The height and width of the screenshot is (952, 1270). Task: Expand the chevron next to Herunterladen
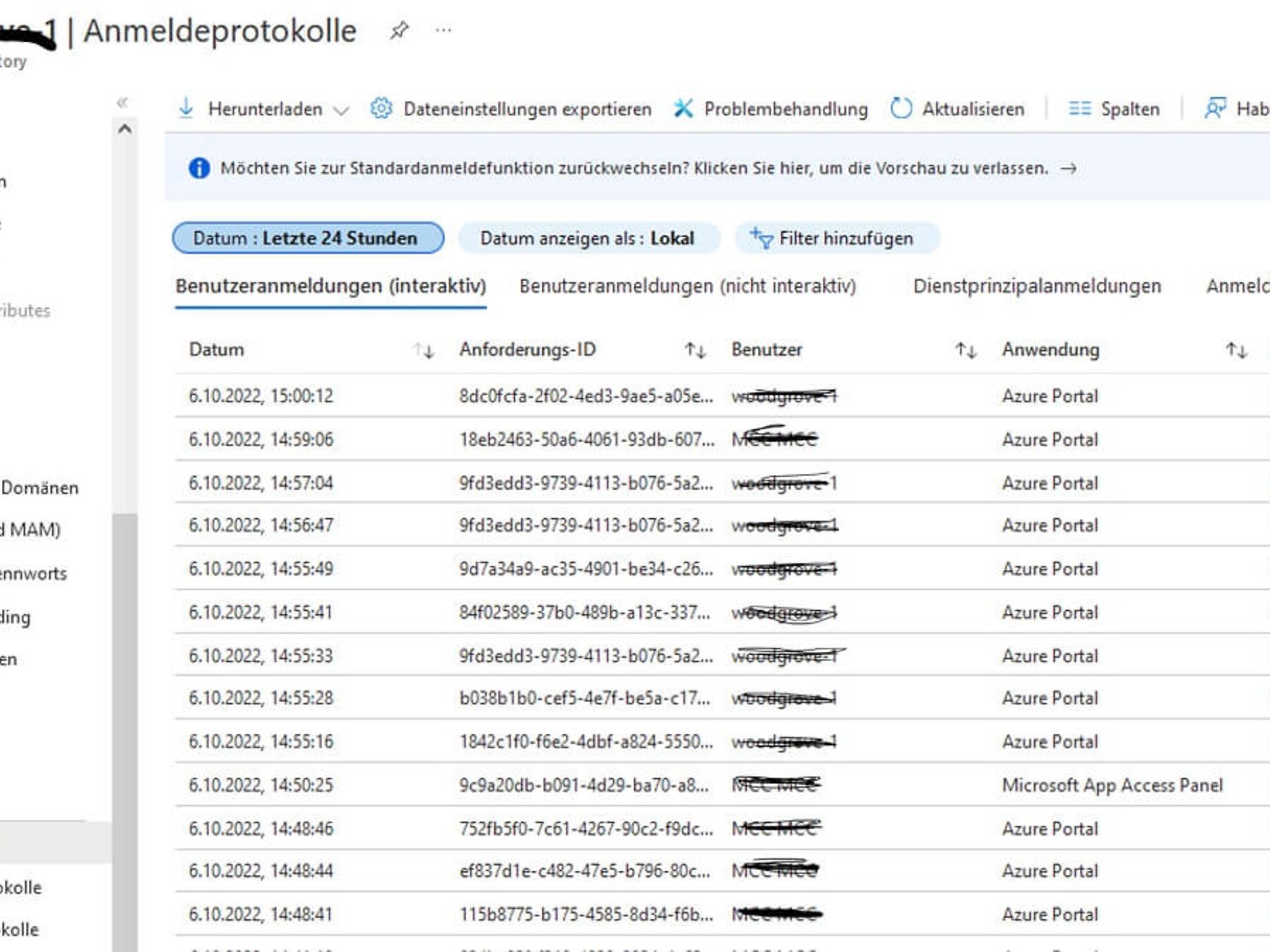click(x=341, y=110)
